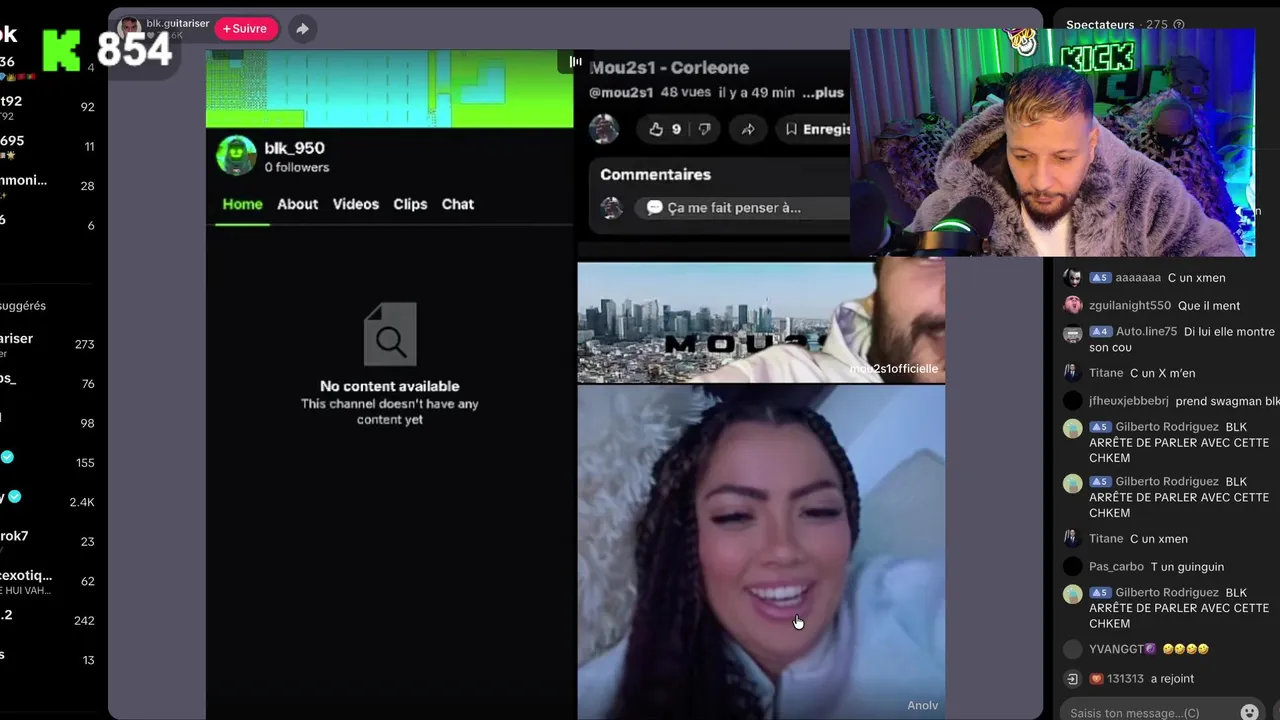Click username Auto.line75 in chat
1280x720 pixels.
[1146, 332]
